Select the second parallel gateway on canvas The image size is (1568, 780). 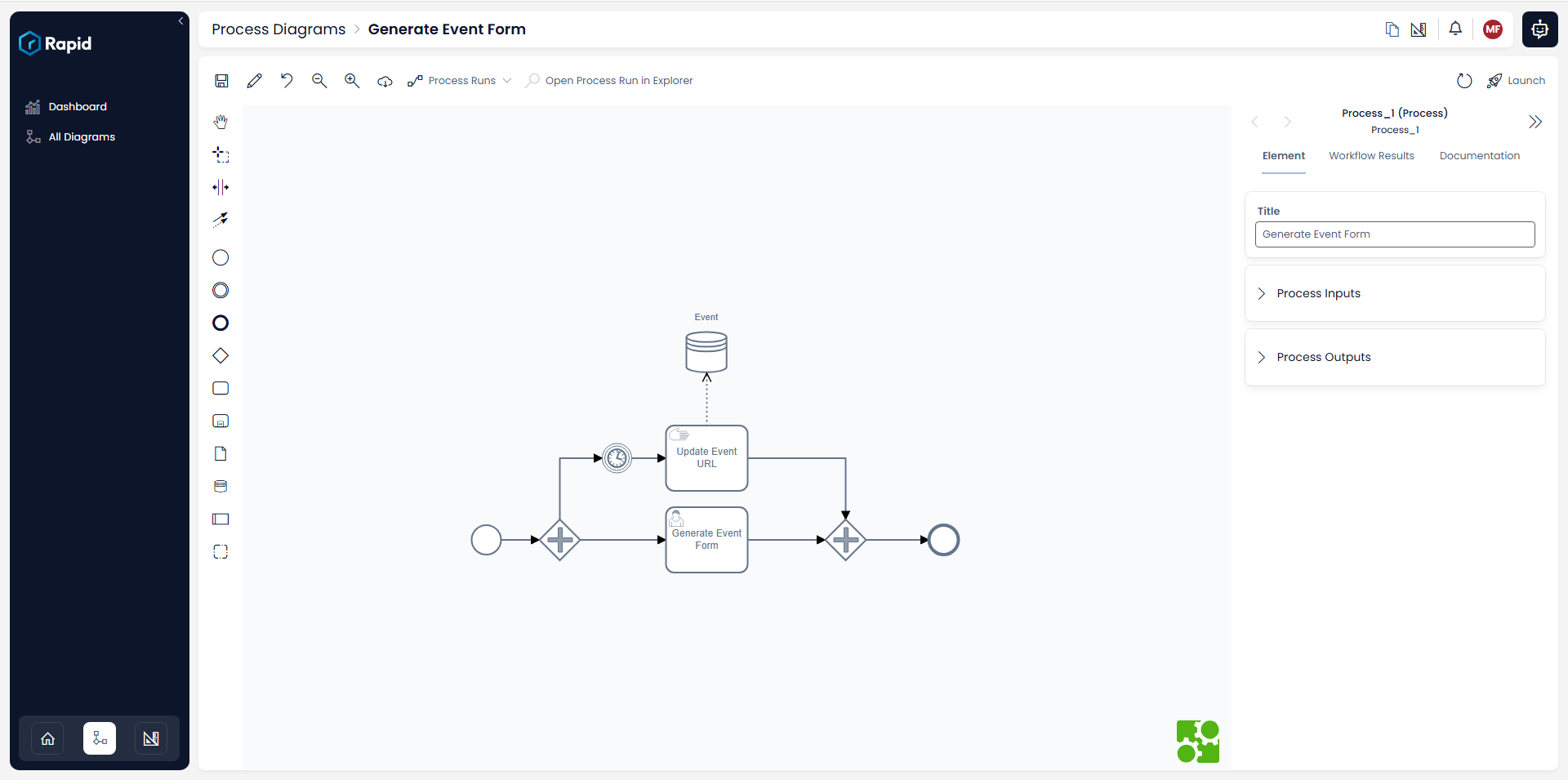pyautogui.click(x=845, y=540)
